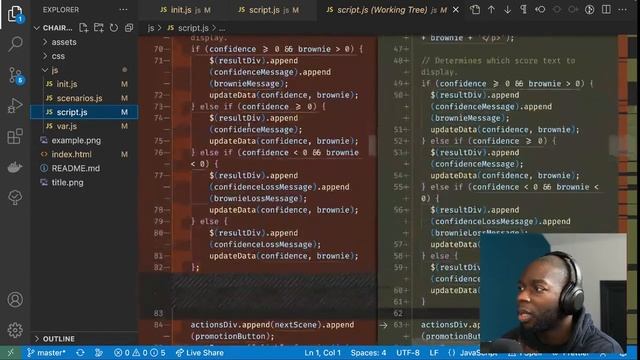Click the run play-circle icon in editor toolbar

[589, 9]
